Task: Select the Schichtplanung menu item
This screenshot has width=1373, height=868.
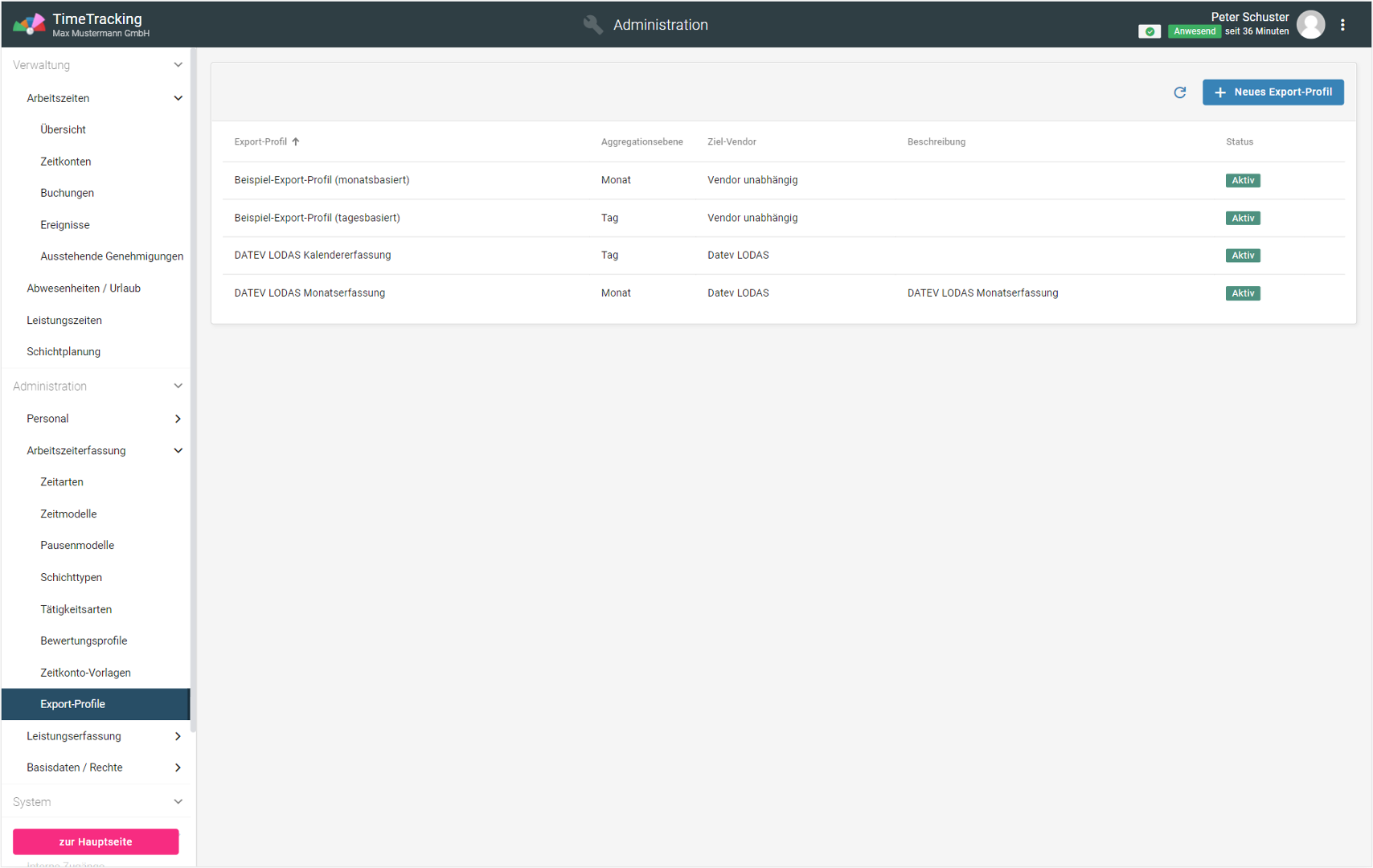Action: 64,352
